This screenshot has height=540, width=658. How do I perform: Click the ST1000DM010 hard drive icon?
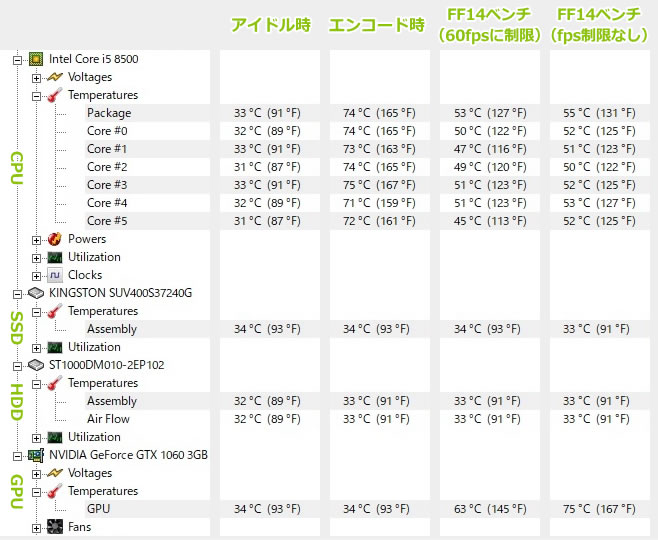[36, 365]
